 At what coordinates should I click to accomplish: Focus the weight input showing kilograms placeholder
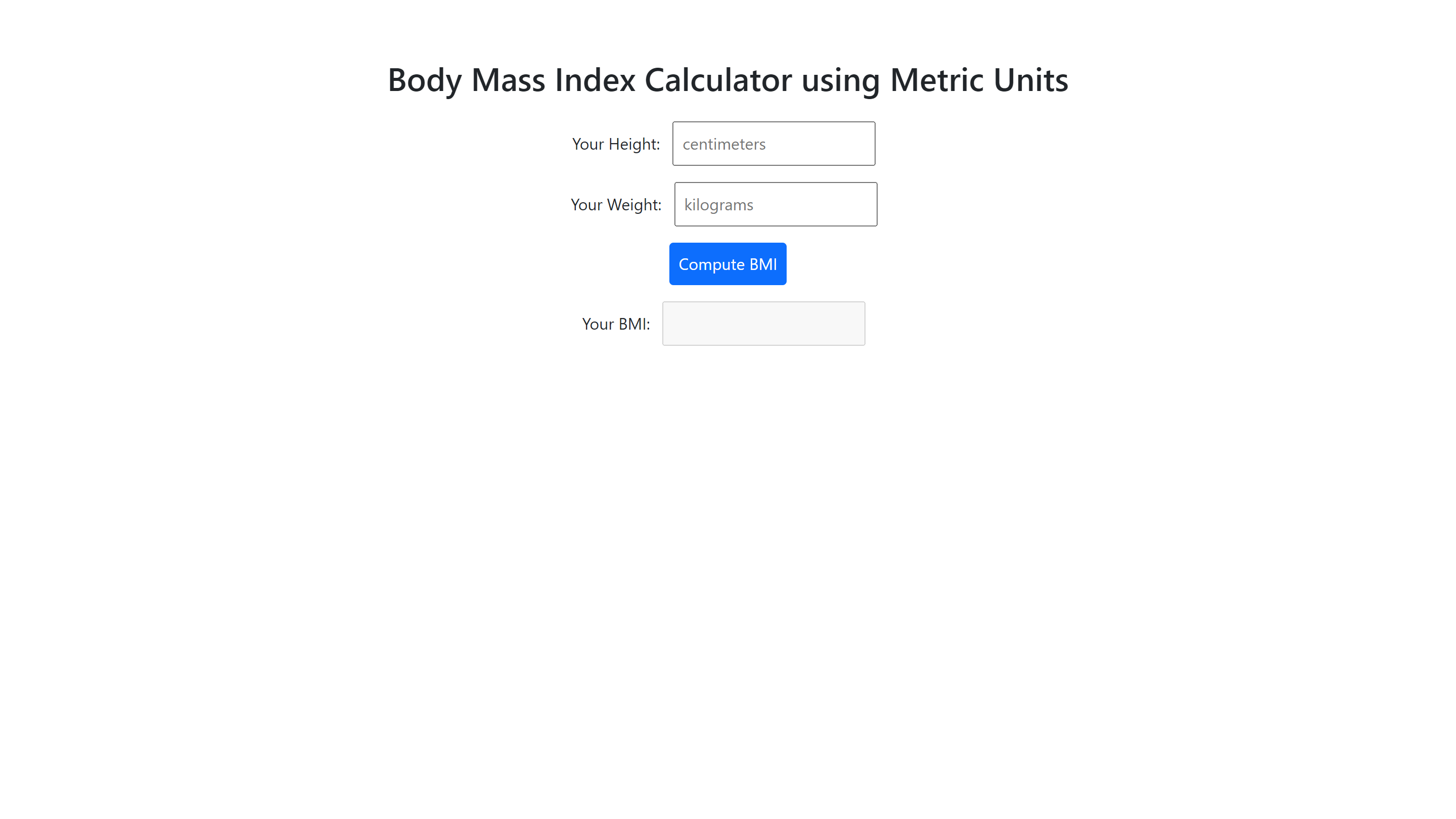[775, 204]
